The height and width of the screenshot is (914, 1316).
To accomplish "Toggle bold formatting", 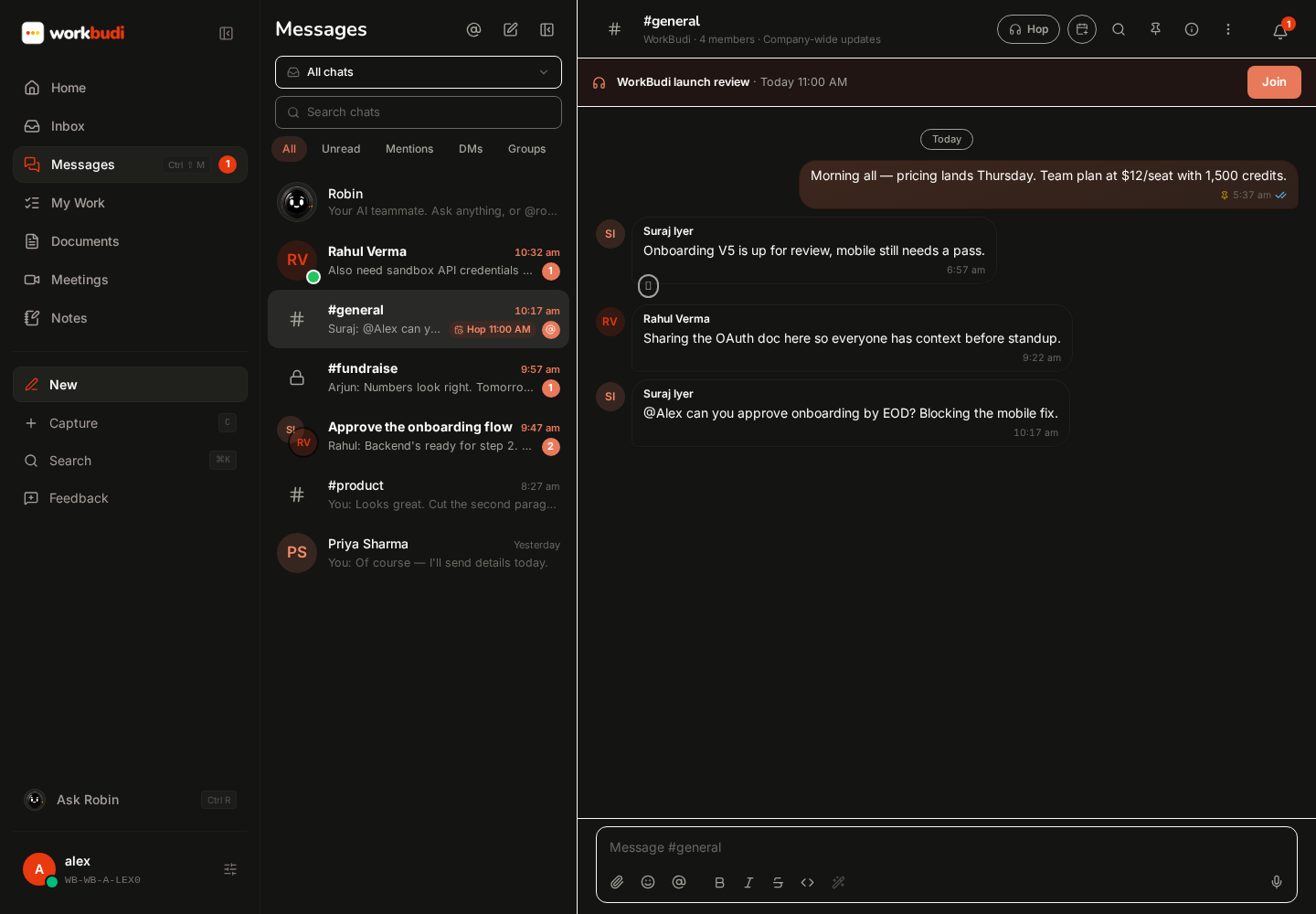I will pyautogui.click(x=719, y=883).
